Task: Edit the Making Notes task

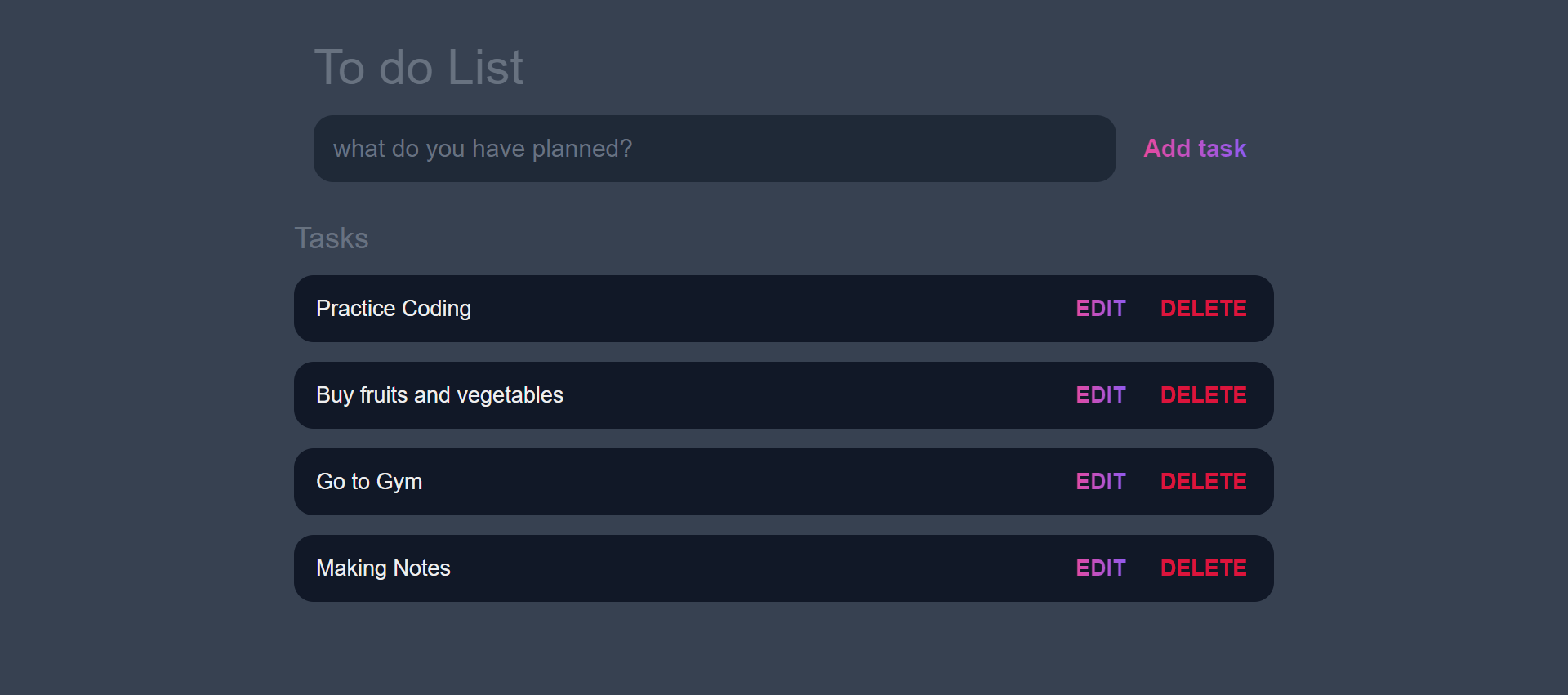Action: 1101,568
